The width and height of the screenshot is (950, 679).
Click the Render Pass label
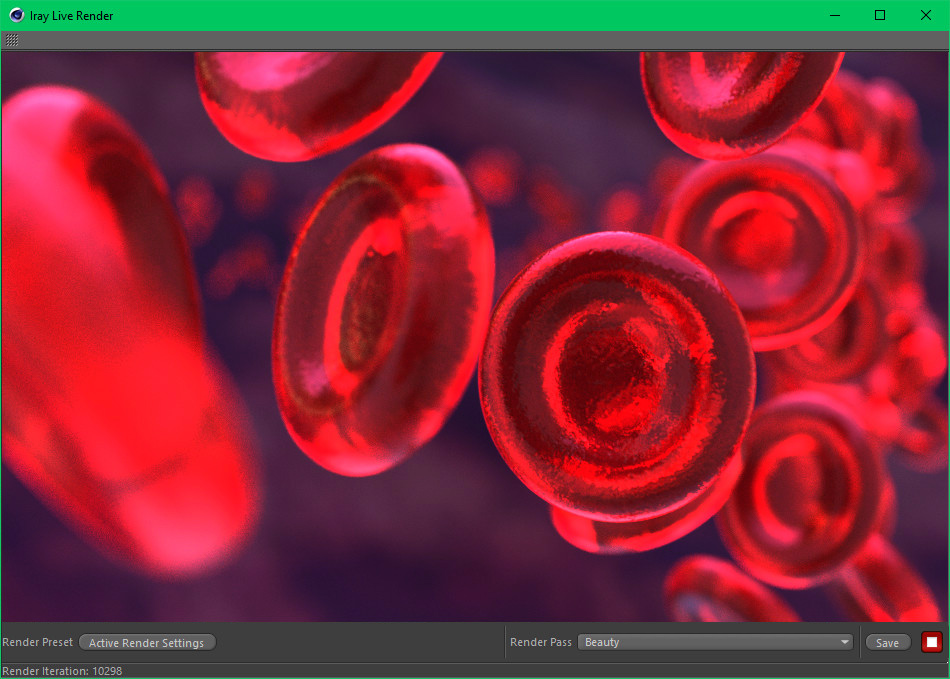coord(540,642)
